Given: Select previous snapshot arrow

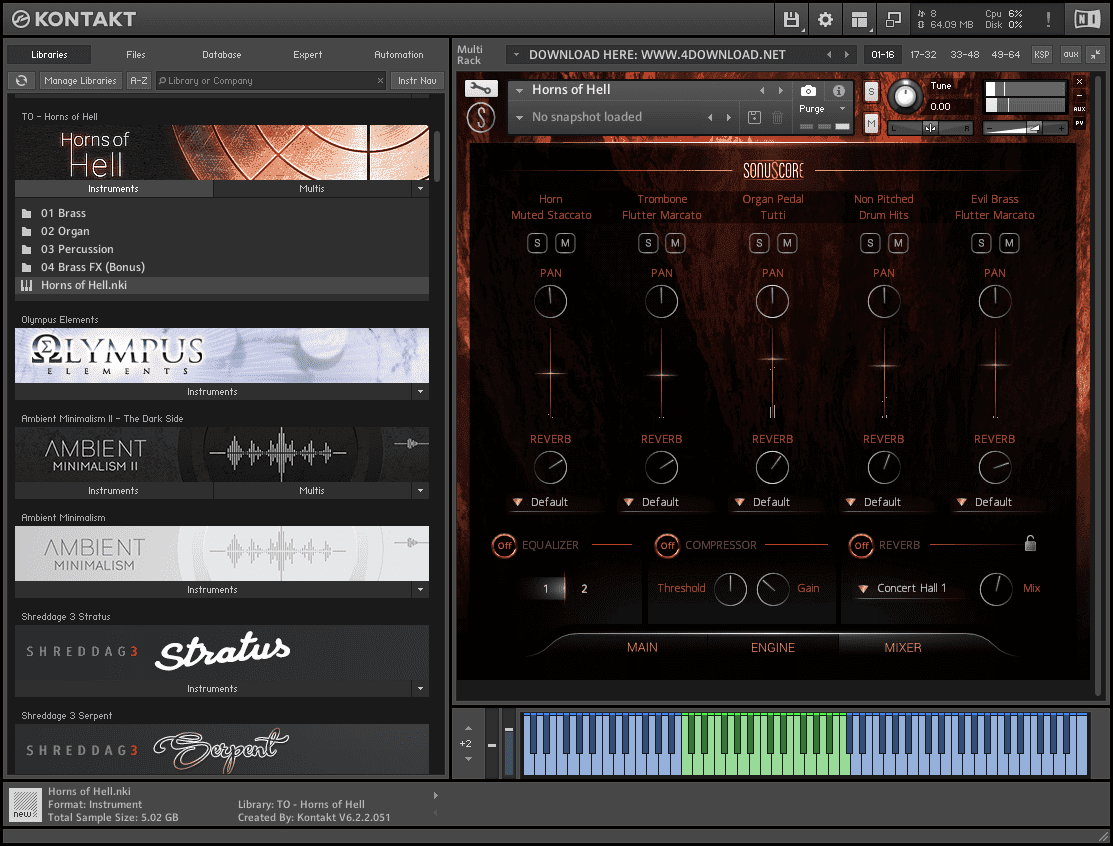Looking at the screenshot, I should click(710, 117).
